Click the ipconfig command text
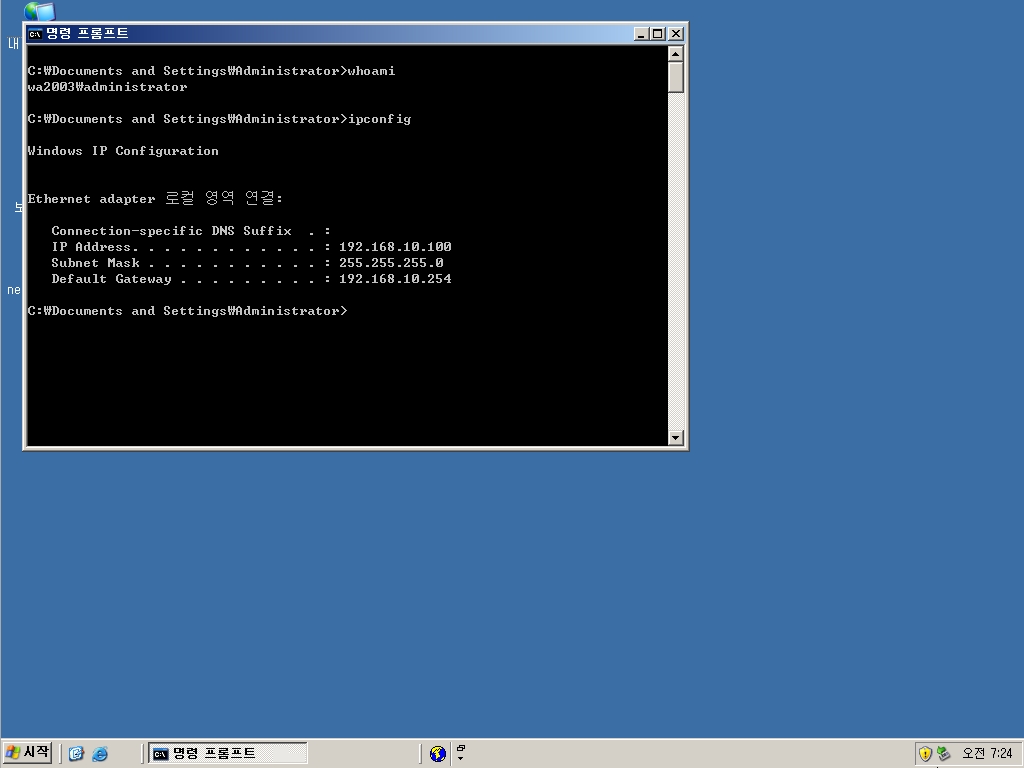The width and height of the screenshot is (1024, 768). point(379,119)
